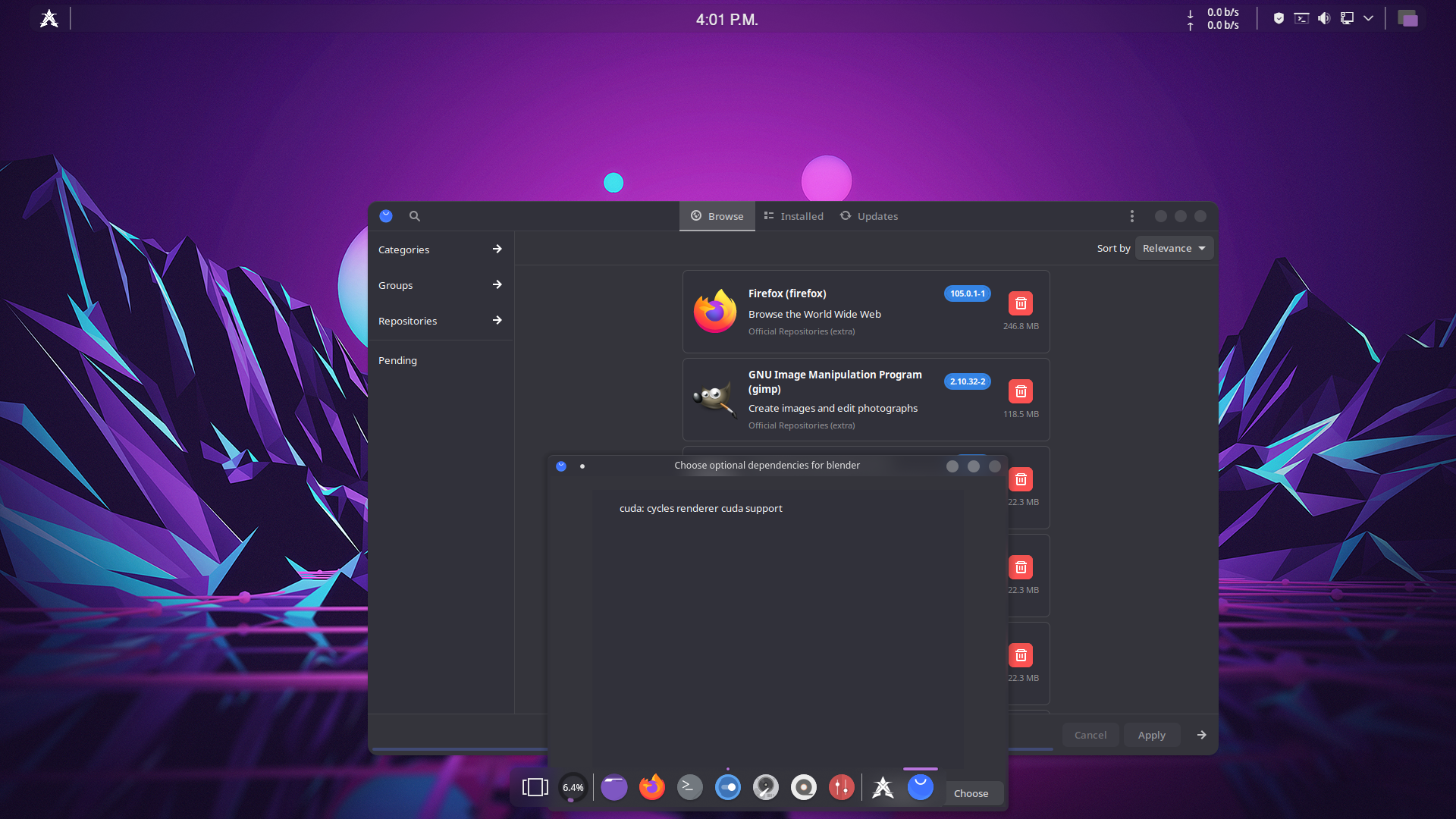The image size is (1456, 819).
Task: Click GIMP version badge 2.10.32-2
Action: click(968, 381)
